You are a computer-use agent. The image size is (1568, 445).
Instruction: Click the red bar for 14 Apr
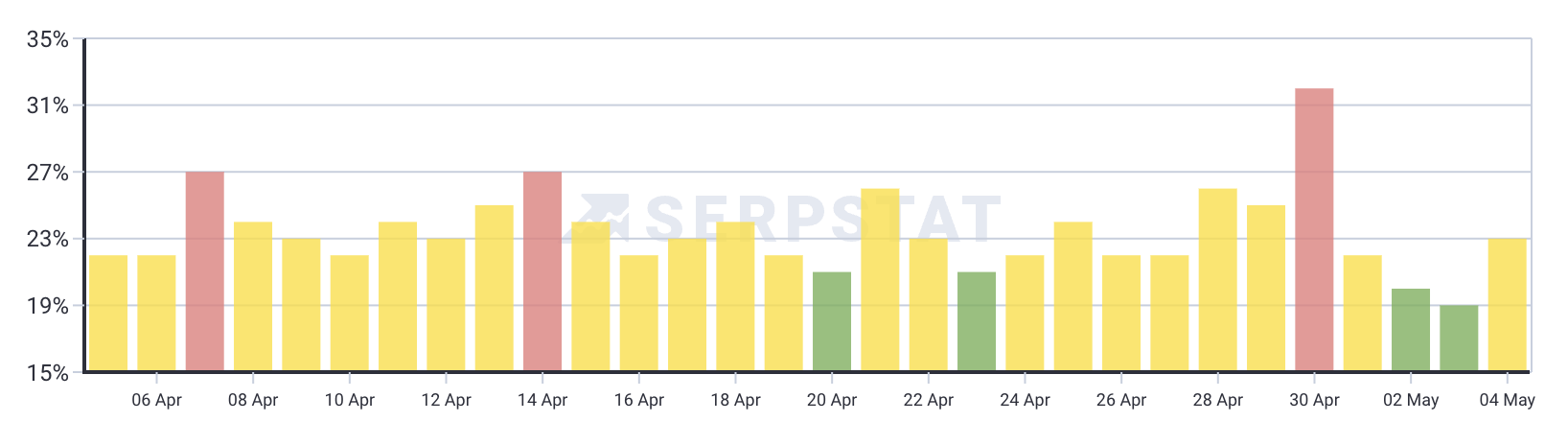(x=542, y=271)
